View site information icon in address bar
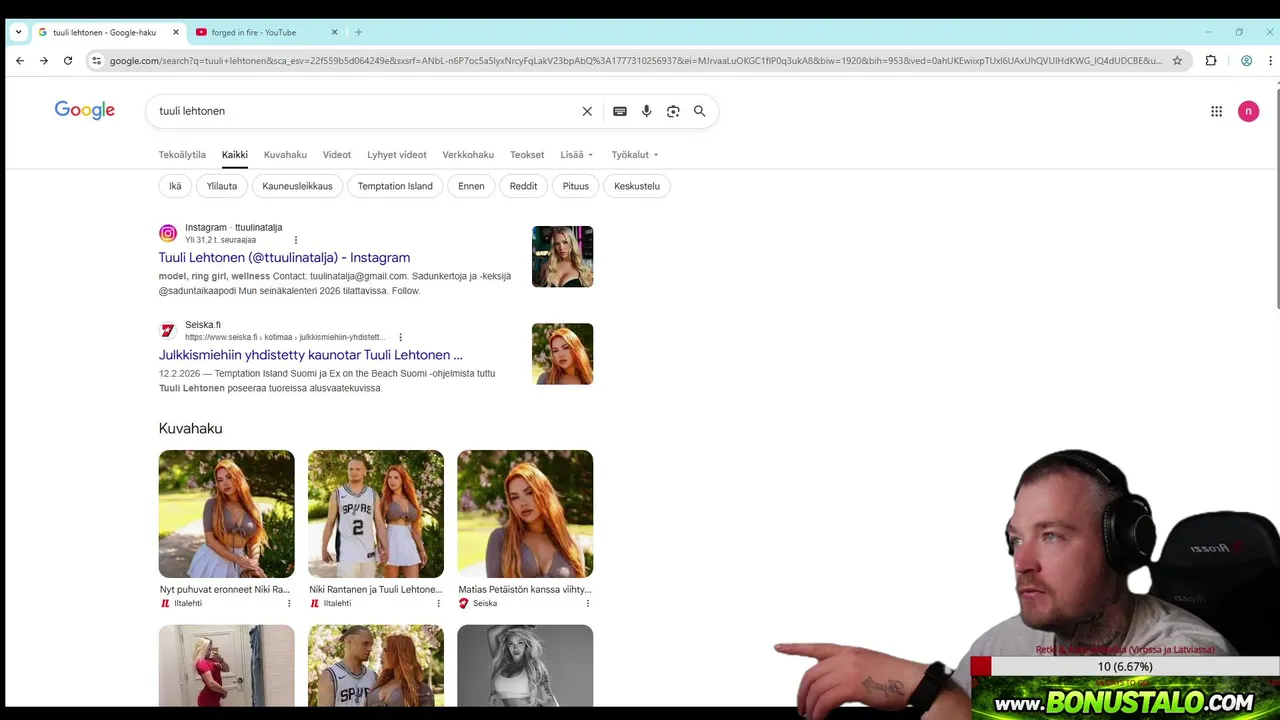The height and width of the screenshot is (720, 1280). [96, 61]
